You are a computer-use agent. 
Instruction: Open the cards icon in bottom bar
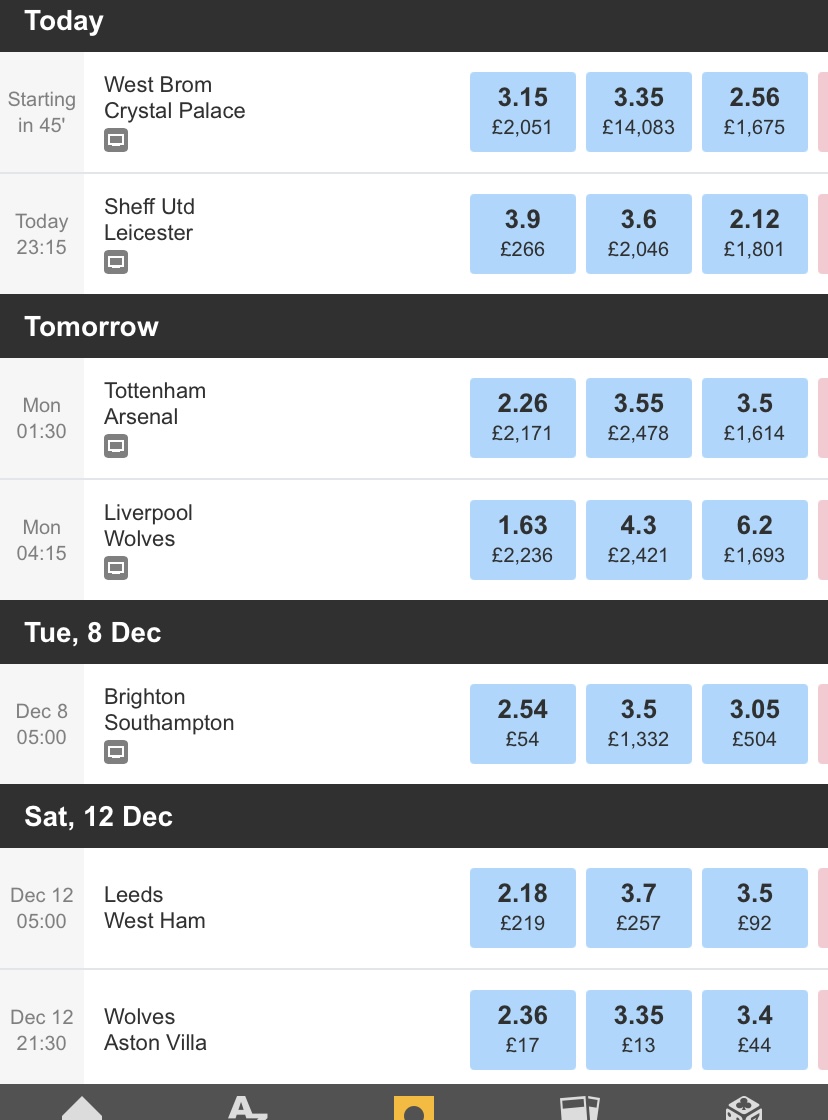(x=579, y=1106)
